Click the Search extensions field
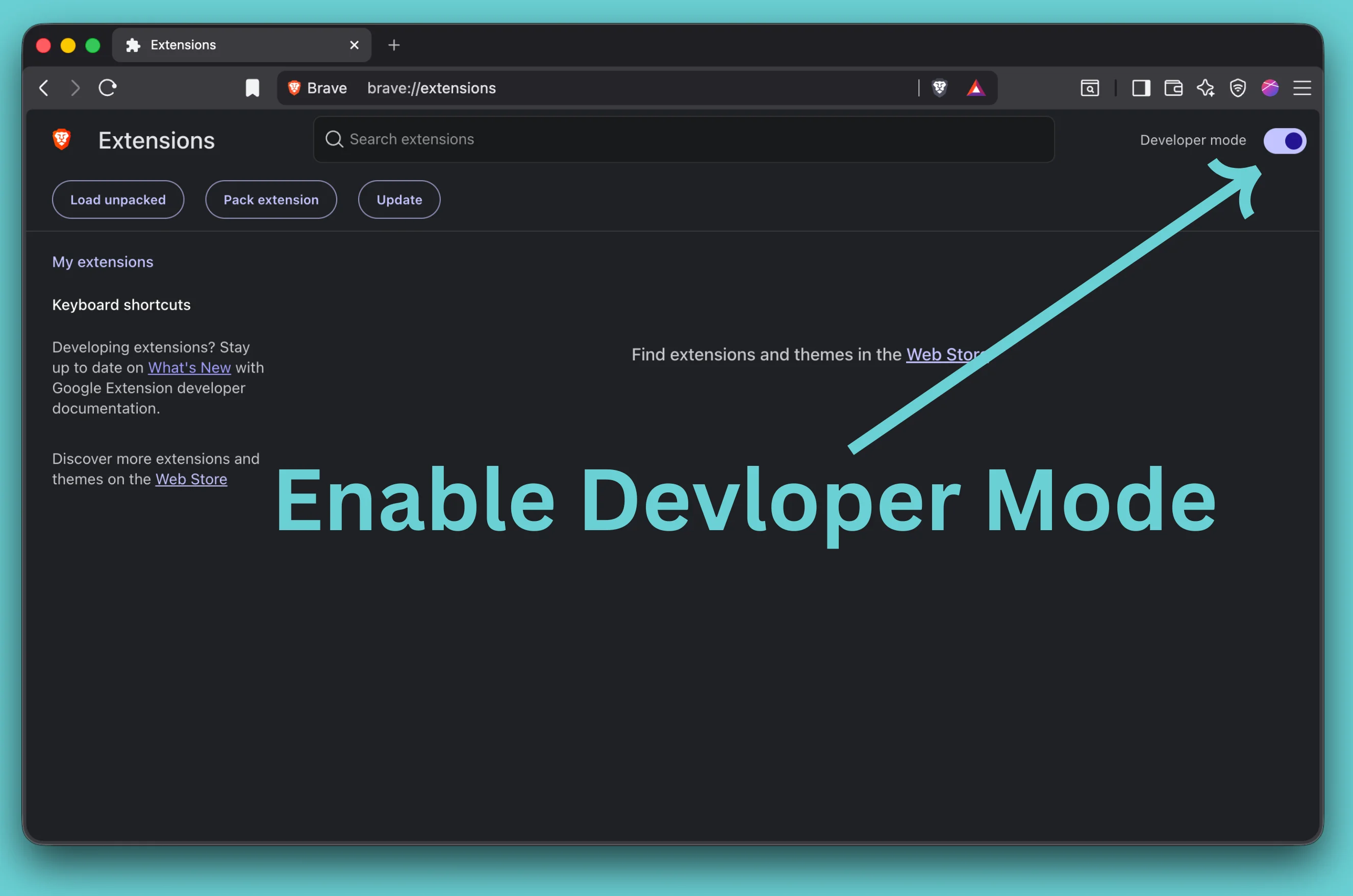Image resolution: width=1353 pixels, height=896 pixels. coord(684,139)
